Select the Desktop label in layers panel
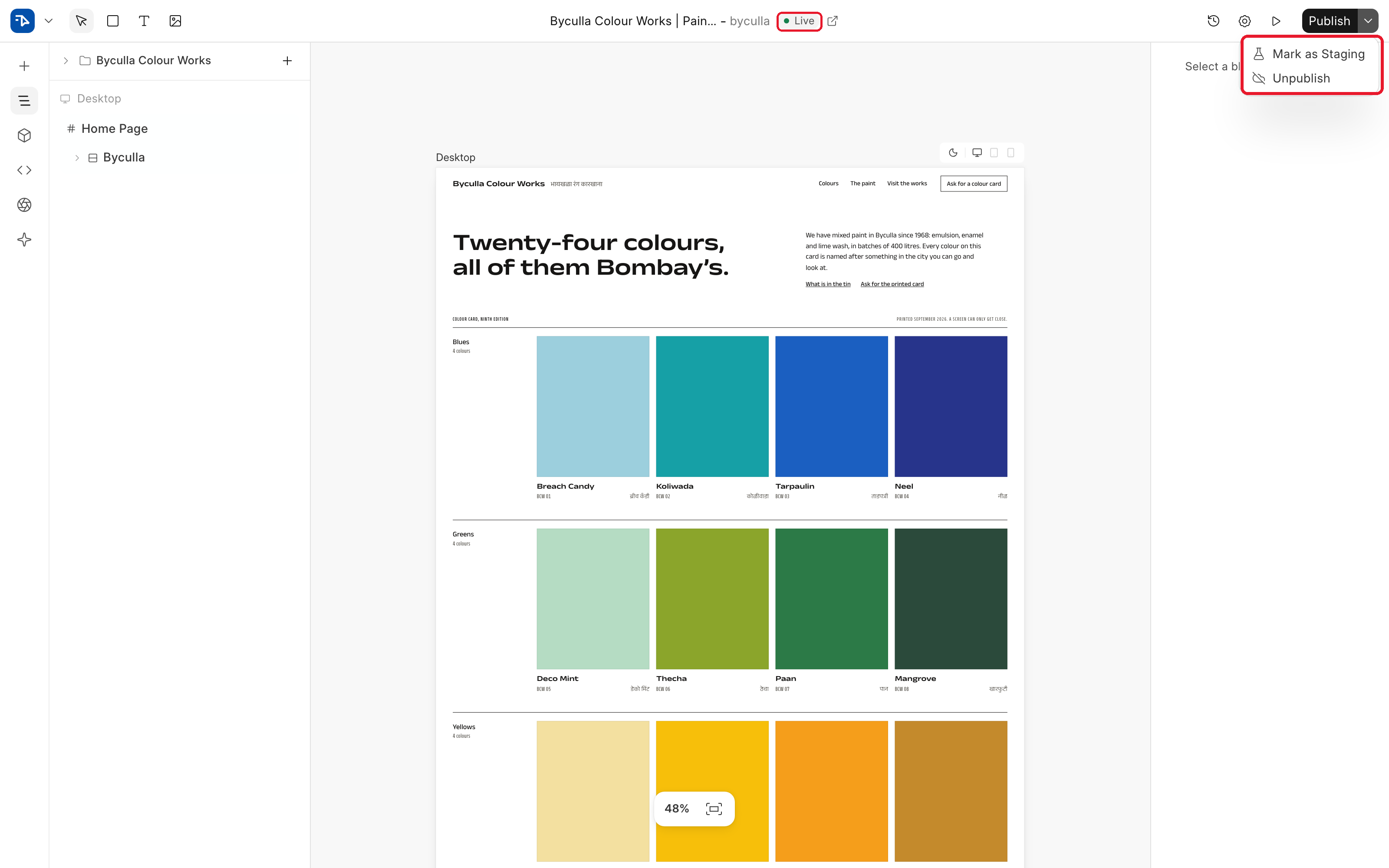The width and height of the screenshot is (1389, 868). coord(99,99)
